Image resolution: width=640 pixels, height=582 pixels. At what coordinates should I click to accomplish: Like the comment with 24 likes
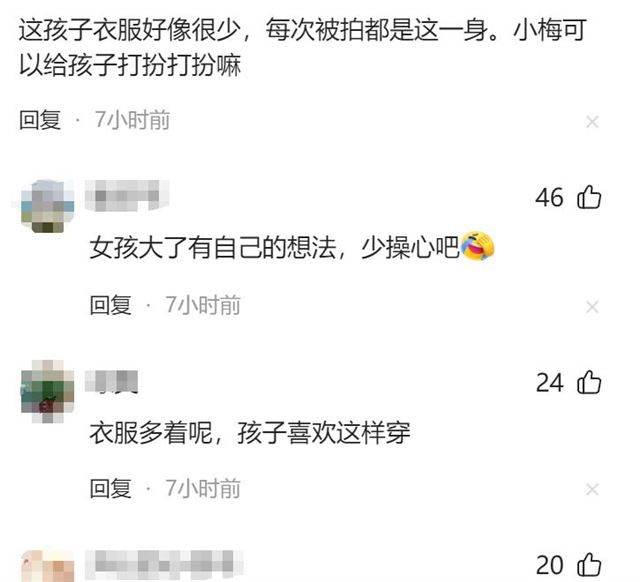[x=589, y=383]
